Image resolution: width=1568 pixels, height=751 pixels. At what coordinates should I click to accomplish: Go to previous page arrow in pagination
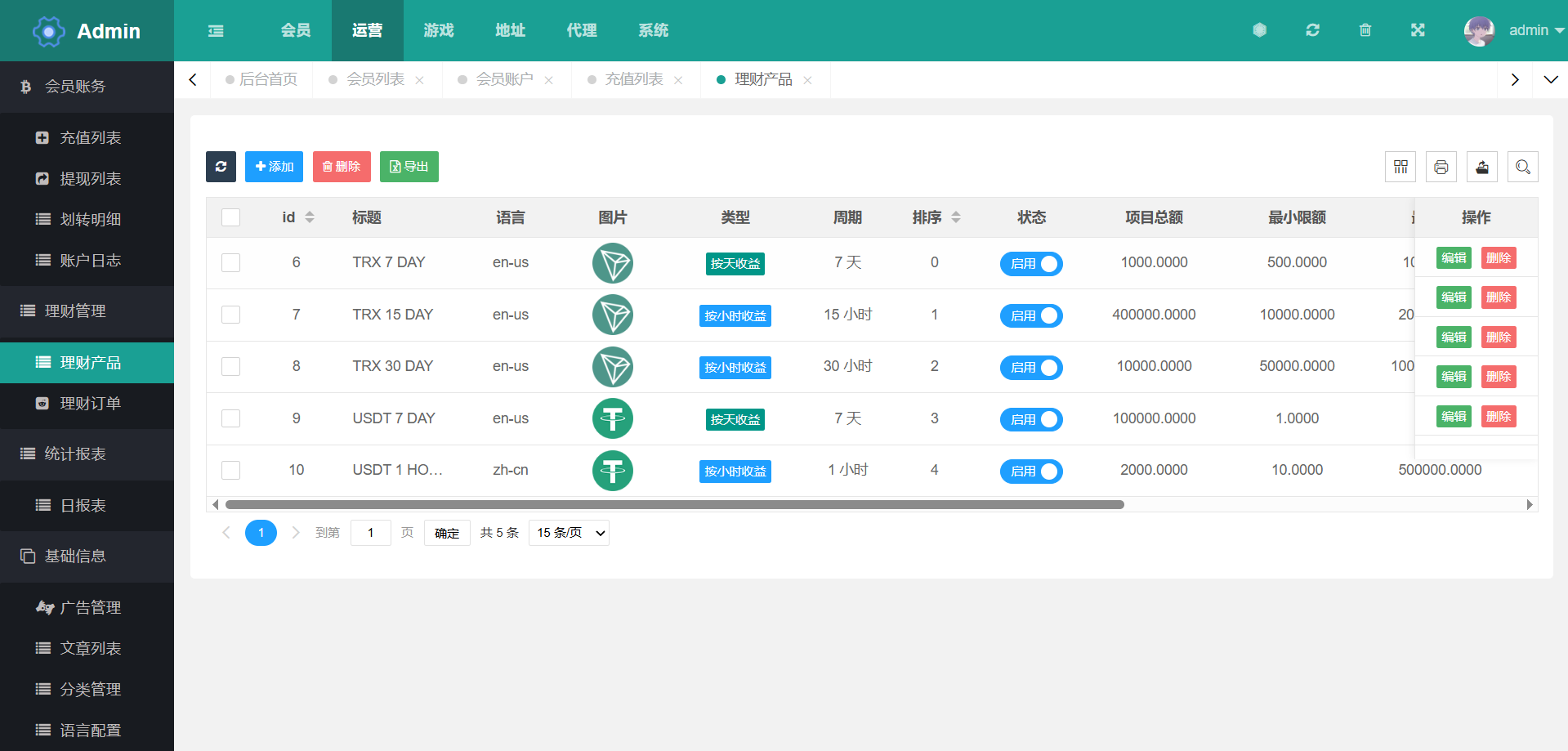226,533
